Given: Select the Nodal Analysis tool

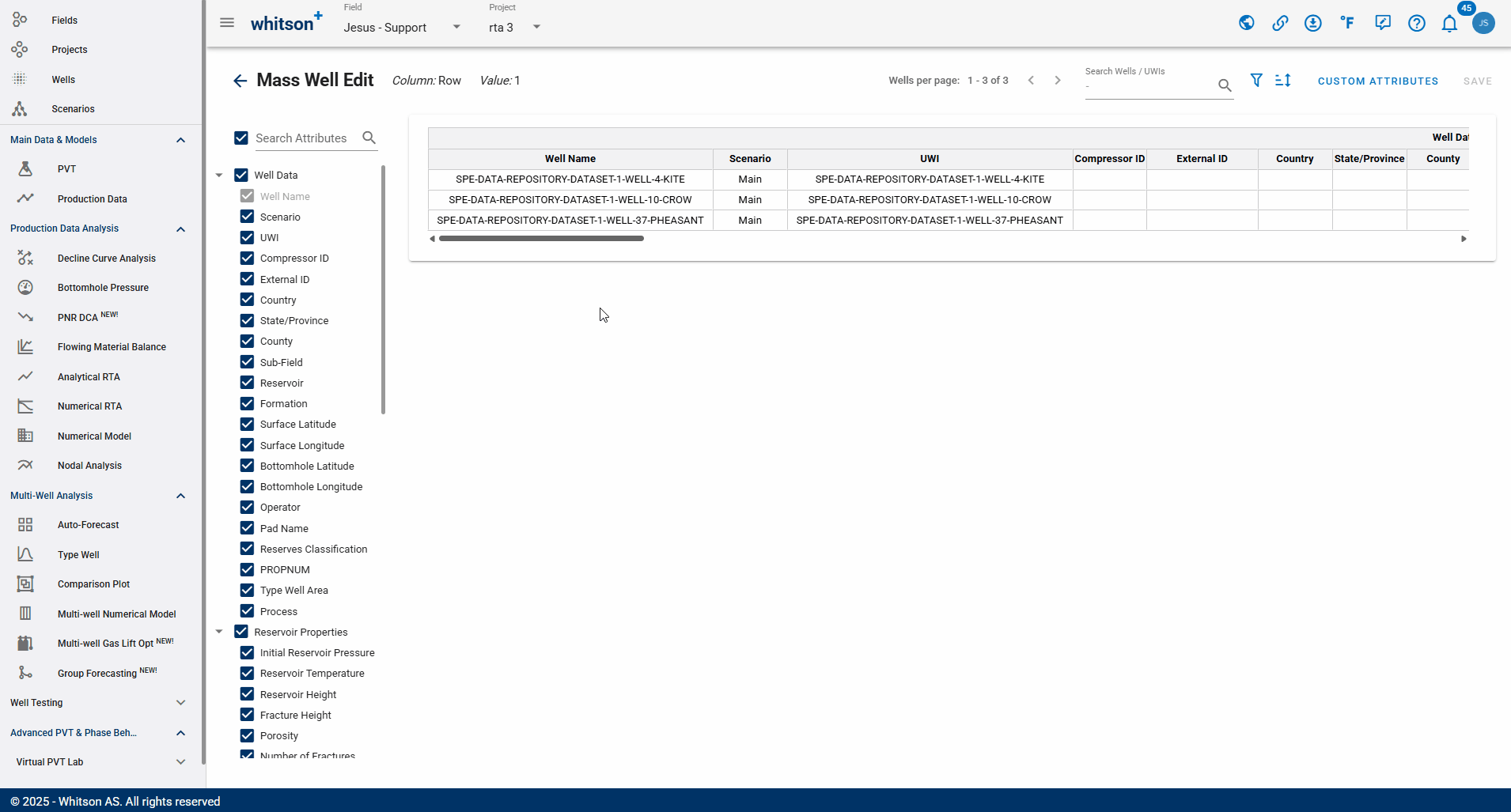Looking at the screenshot, I should click(89, 465).
